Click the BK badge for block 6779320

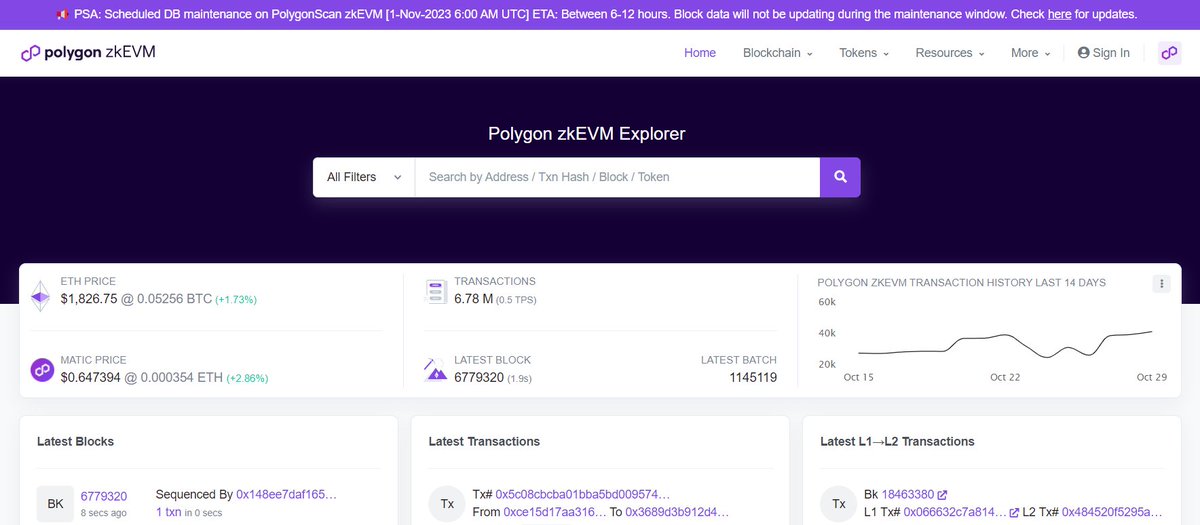point(55,504)
